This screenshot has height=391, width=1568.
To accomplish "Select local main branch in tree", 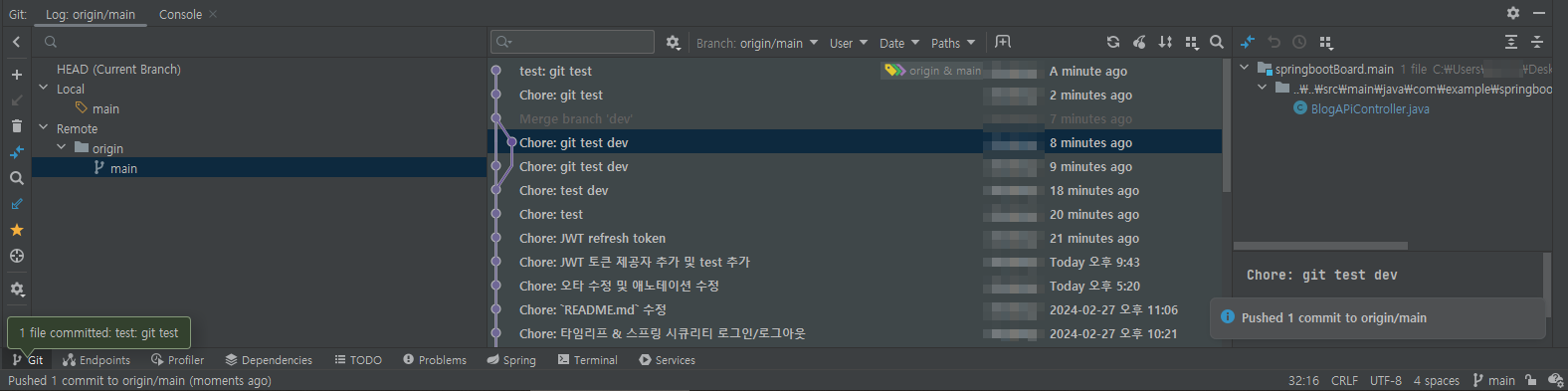I will [98, 109].
